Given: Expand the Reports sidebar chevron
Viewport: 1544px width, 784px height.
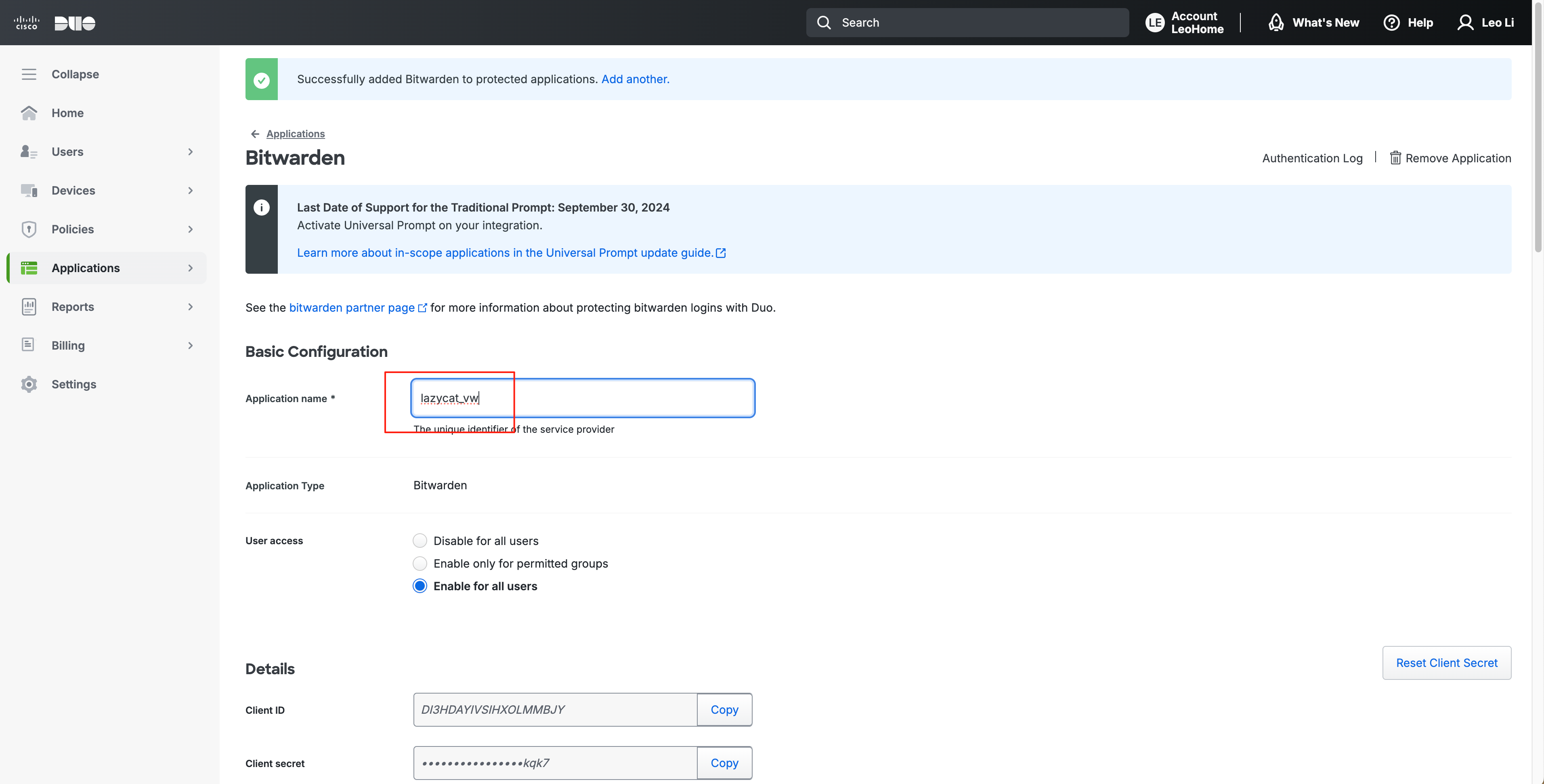Looking at the screenshot, I should [x=191, y=307].
